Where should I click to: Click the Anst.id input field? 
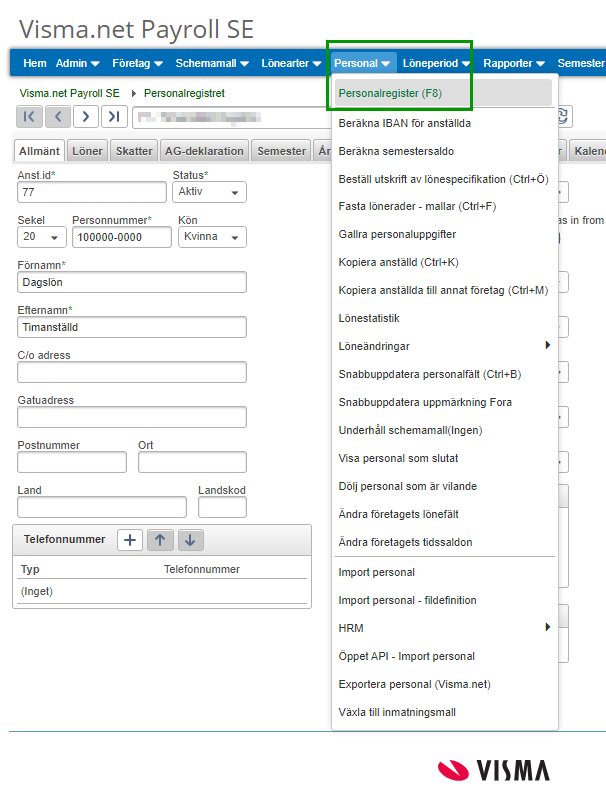tap(92, 192)
